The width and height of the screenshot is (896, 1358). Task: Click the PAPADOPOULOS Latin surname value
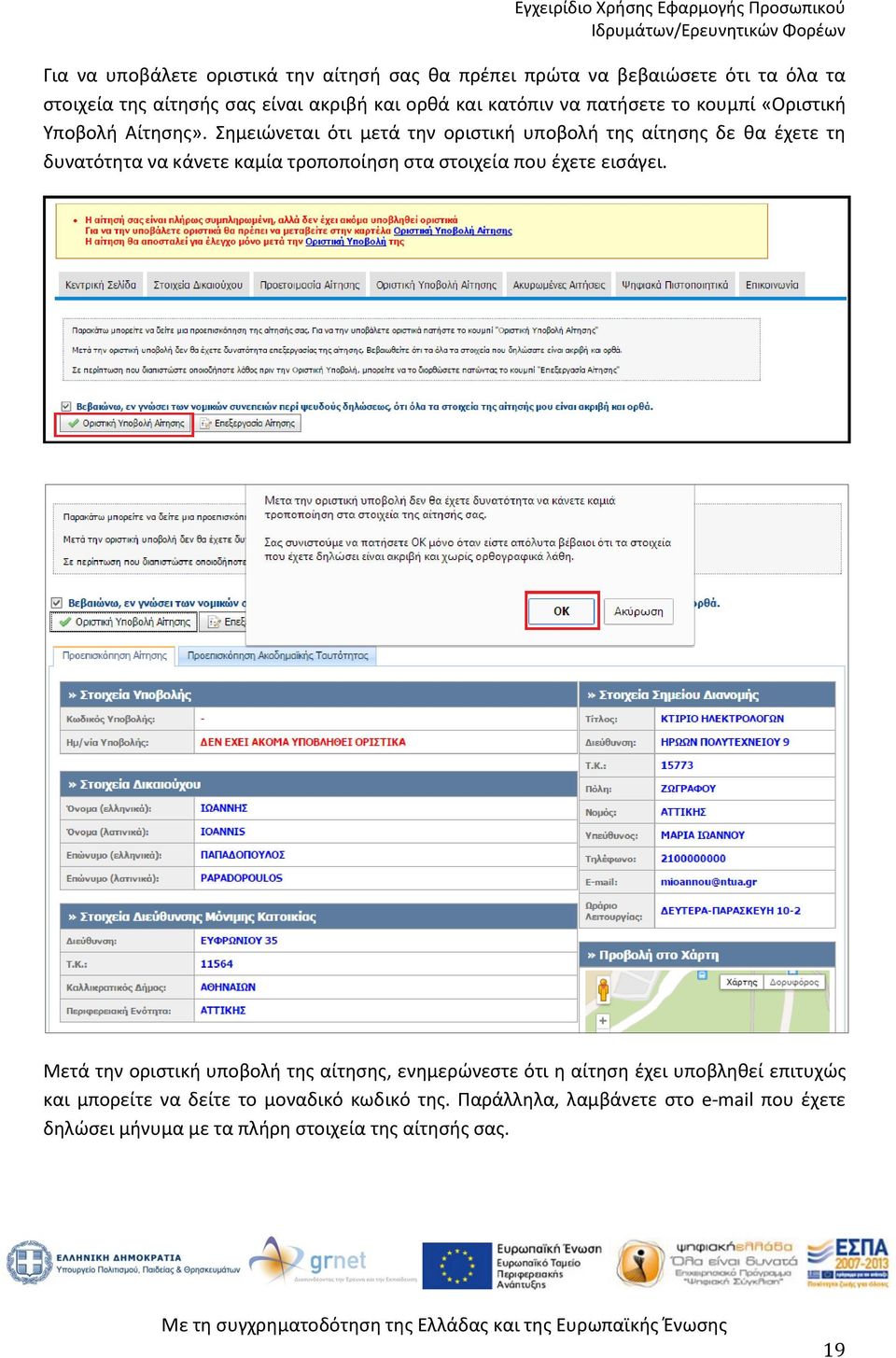241,878
